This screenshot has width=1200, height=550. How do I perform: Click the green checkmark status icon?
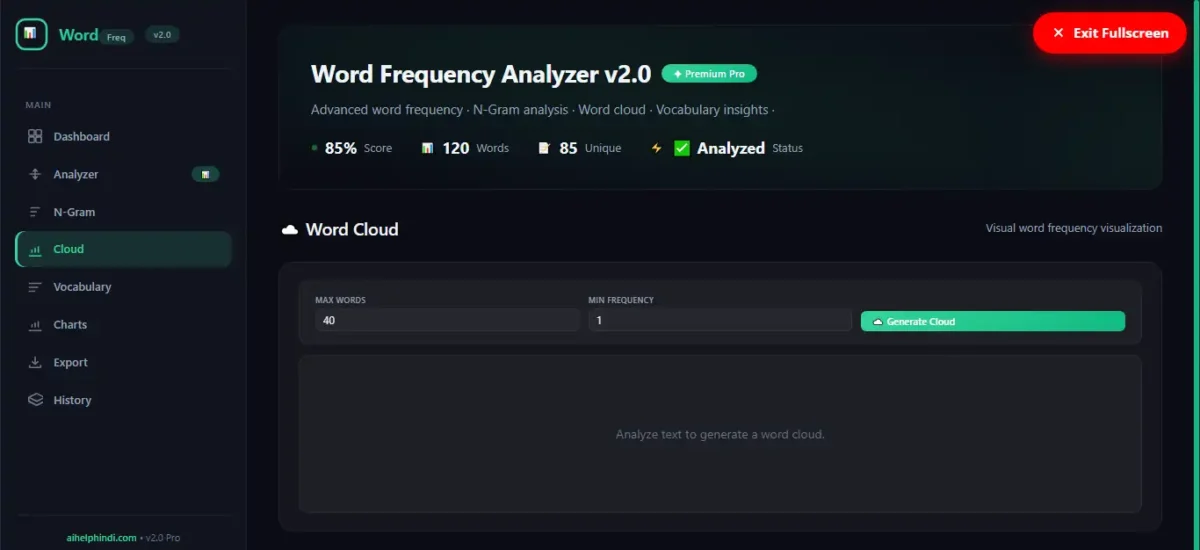click(x=682, y=148)
